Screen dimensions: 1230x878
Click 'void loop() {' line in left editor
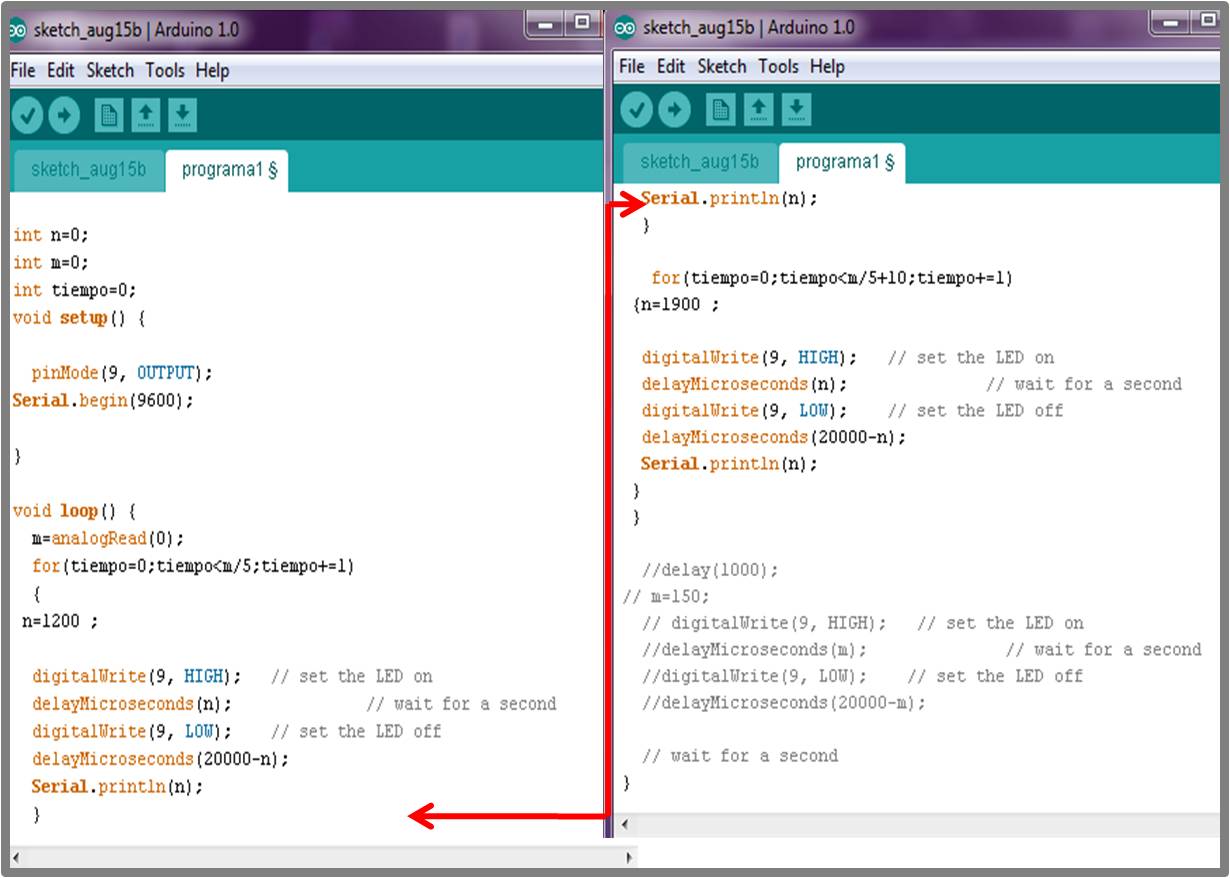[x=74, y=511]
